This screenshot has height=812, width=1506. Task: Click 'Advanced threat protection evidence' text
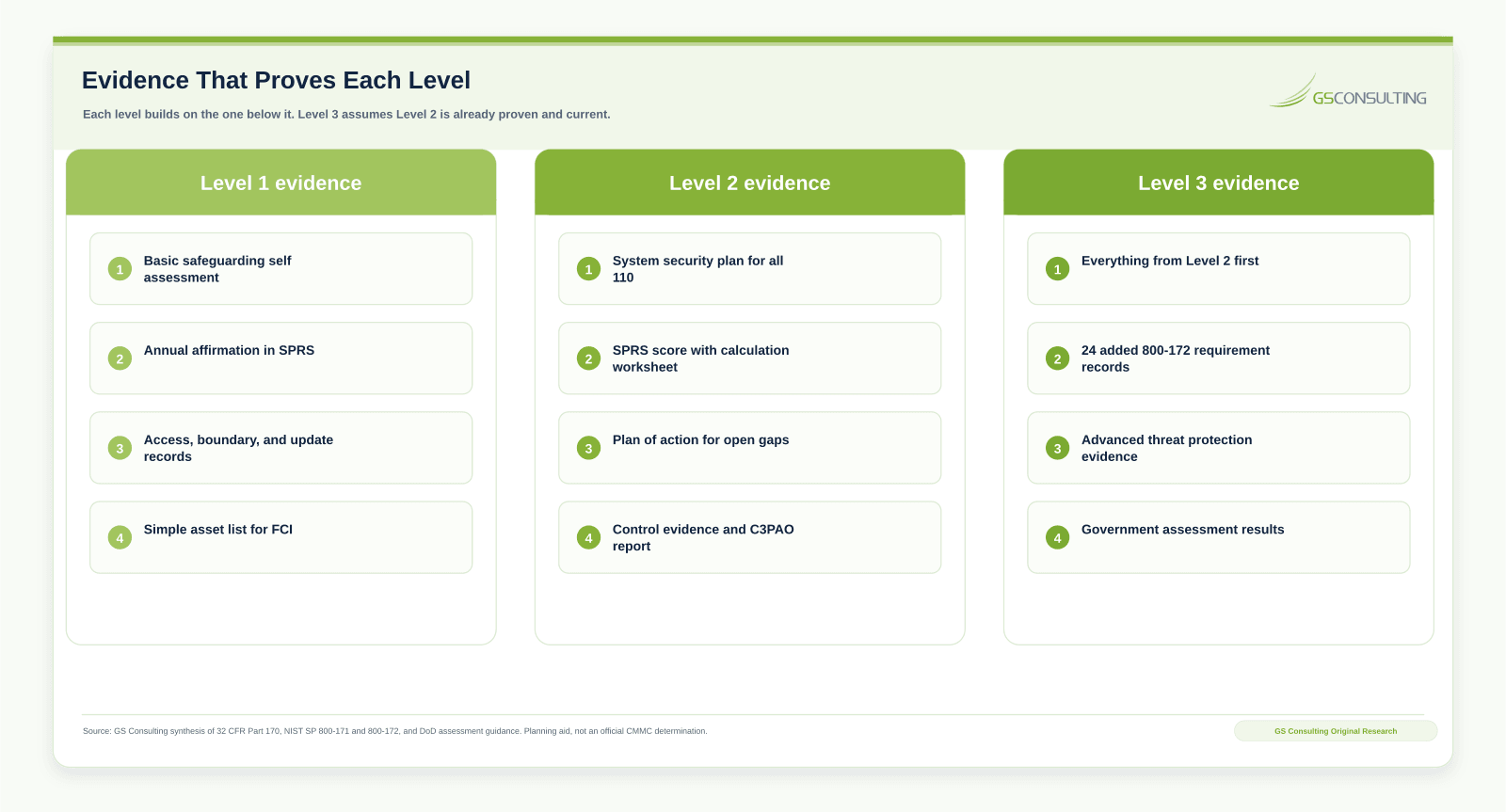[1166, 448]
